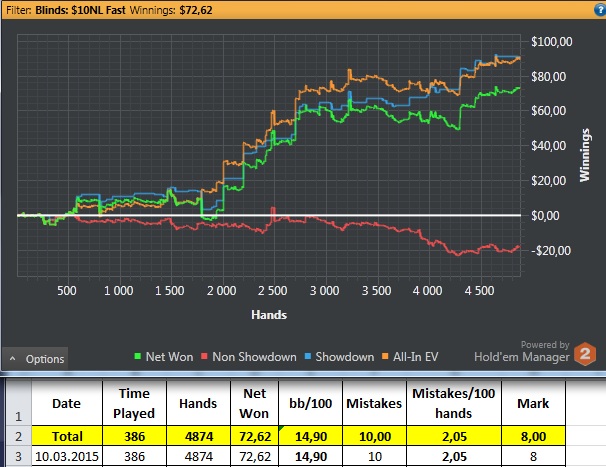Viewport: 606px width, 467px height.
Task: Toggle the All-In EV legend label
Action: pyautogui.click(x=415, y=356)
